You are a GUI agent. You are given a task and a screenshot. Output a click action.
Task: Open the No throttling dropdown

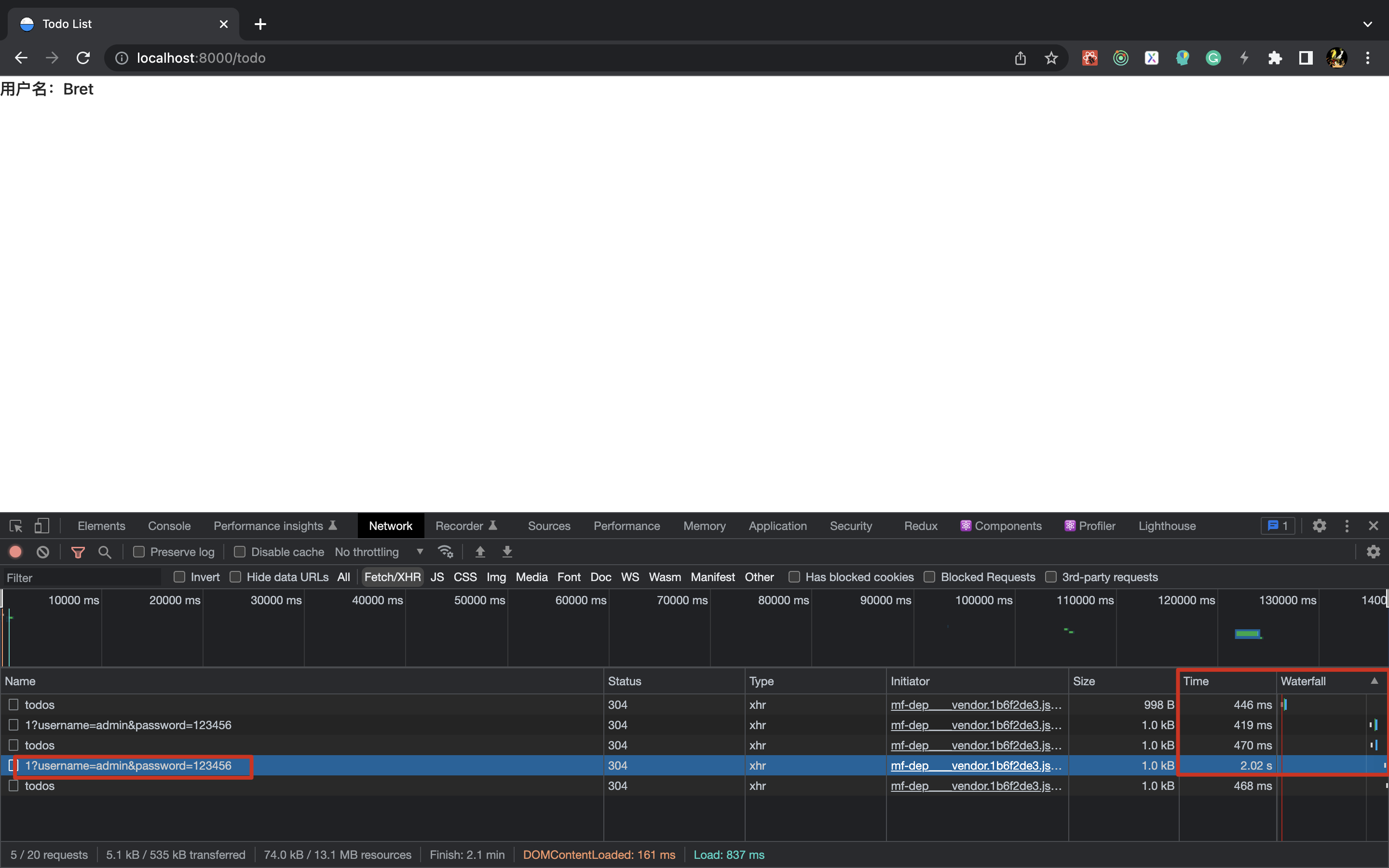coord(379,552)
